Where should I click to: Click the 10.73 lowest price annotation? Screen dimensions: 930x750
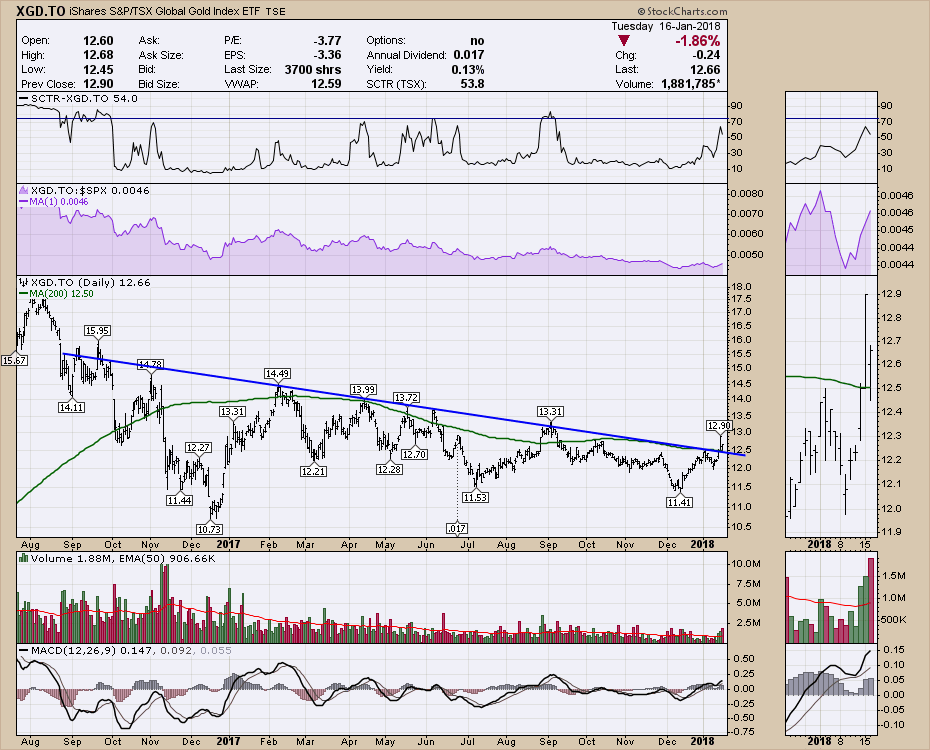coord(209,529)
